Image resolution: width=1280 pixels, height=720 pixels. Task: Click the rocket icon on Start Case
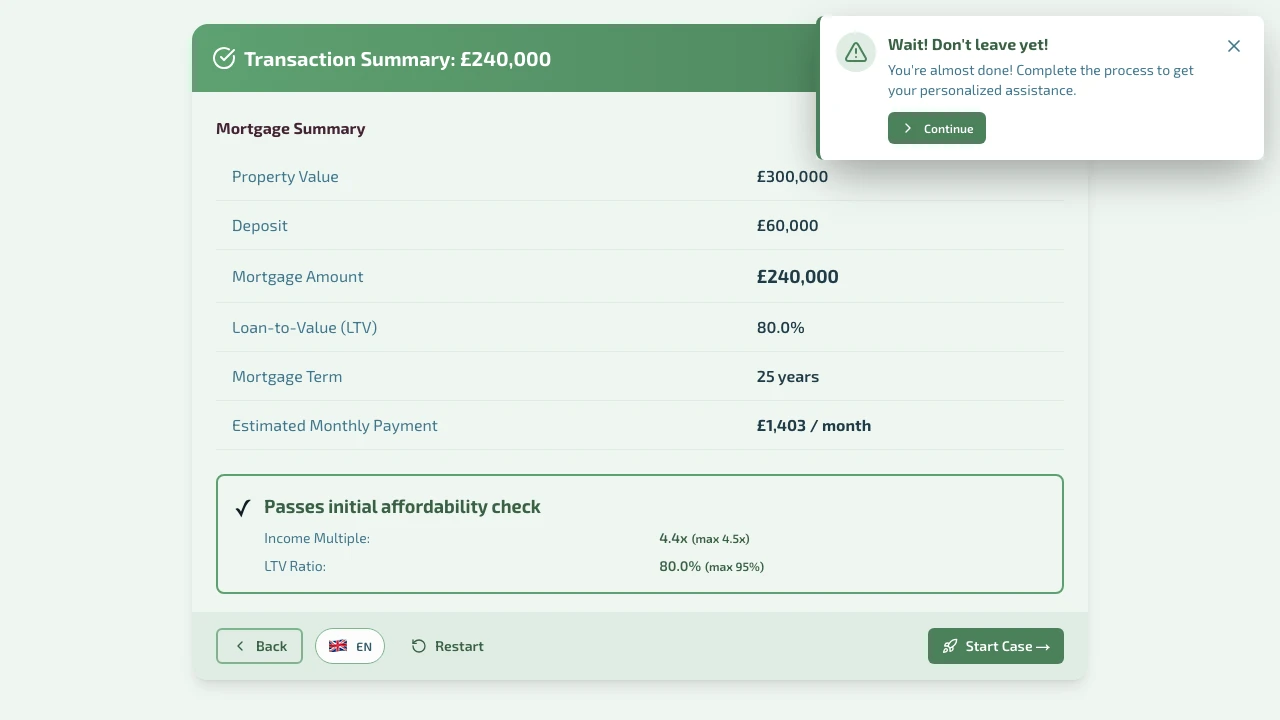(x=950, y=646)
